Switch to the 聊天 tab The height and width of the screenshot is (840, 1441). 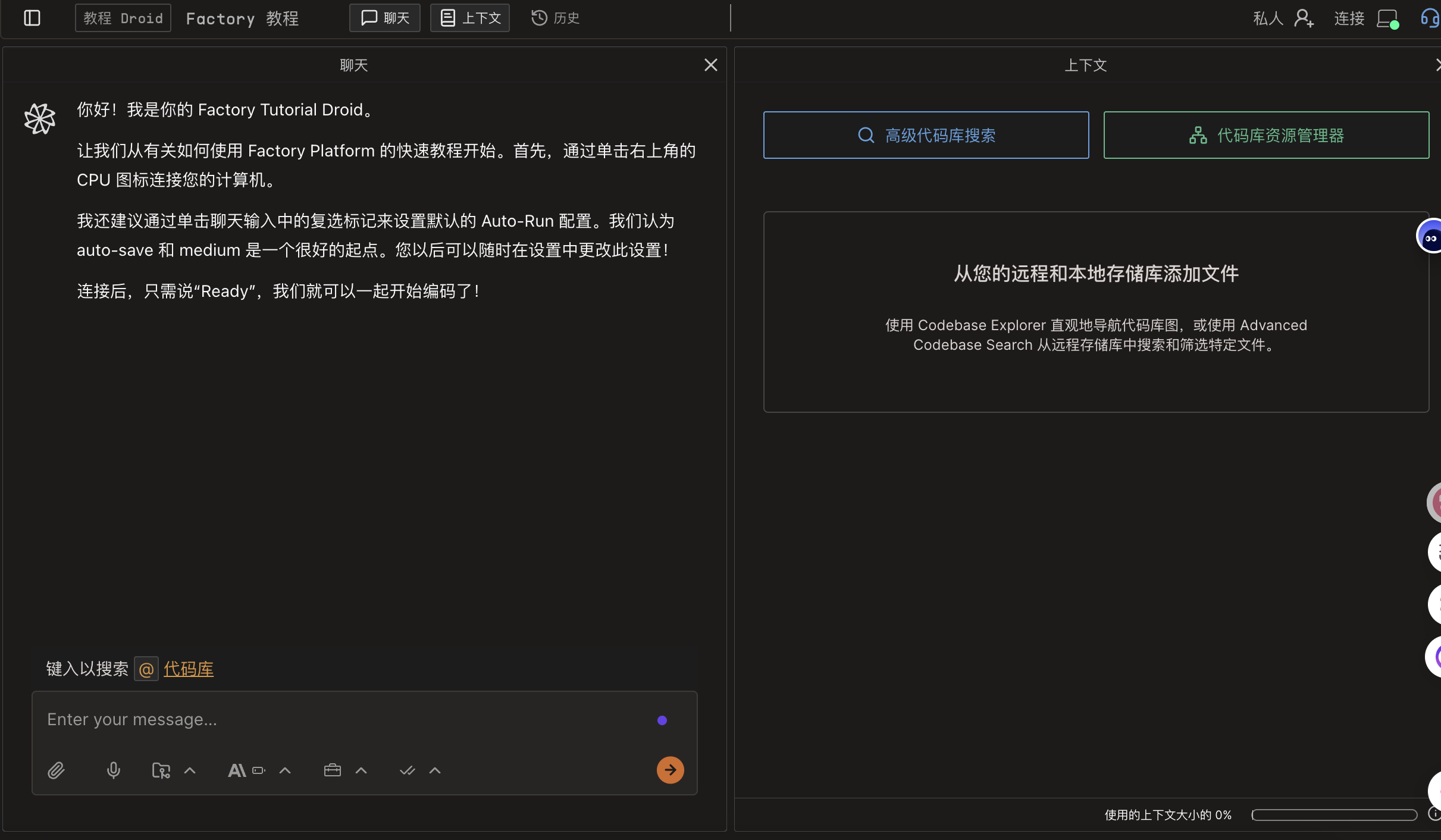385,18
